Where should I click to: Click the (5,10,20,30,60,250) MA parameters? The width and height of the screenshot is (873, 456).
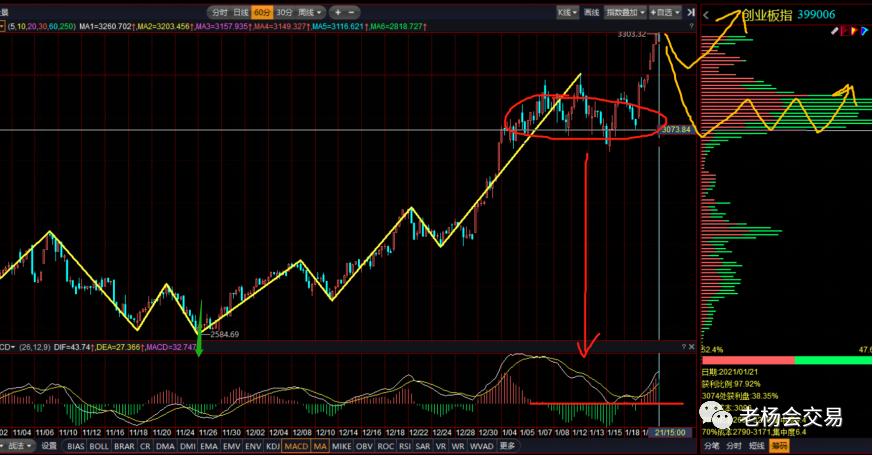pos(42,26)
